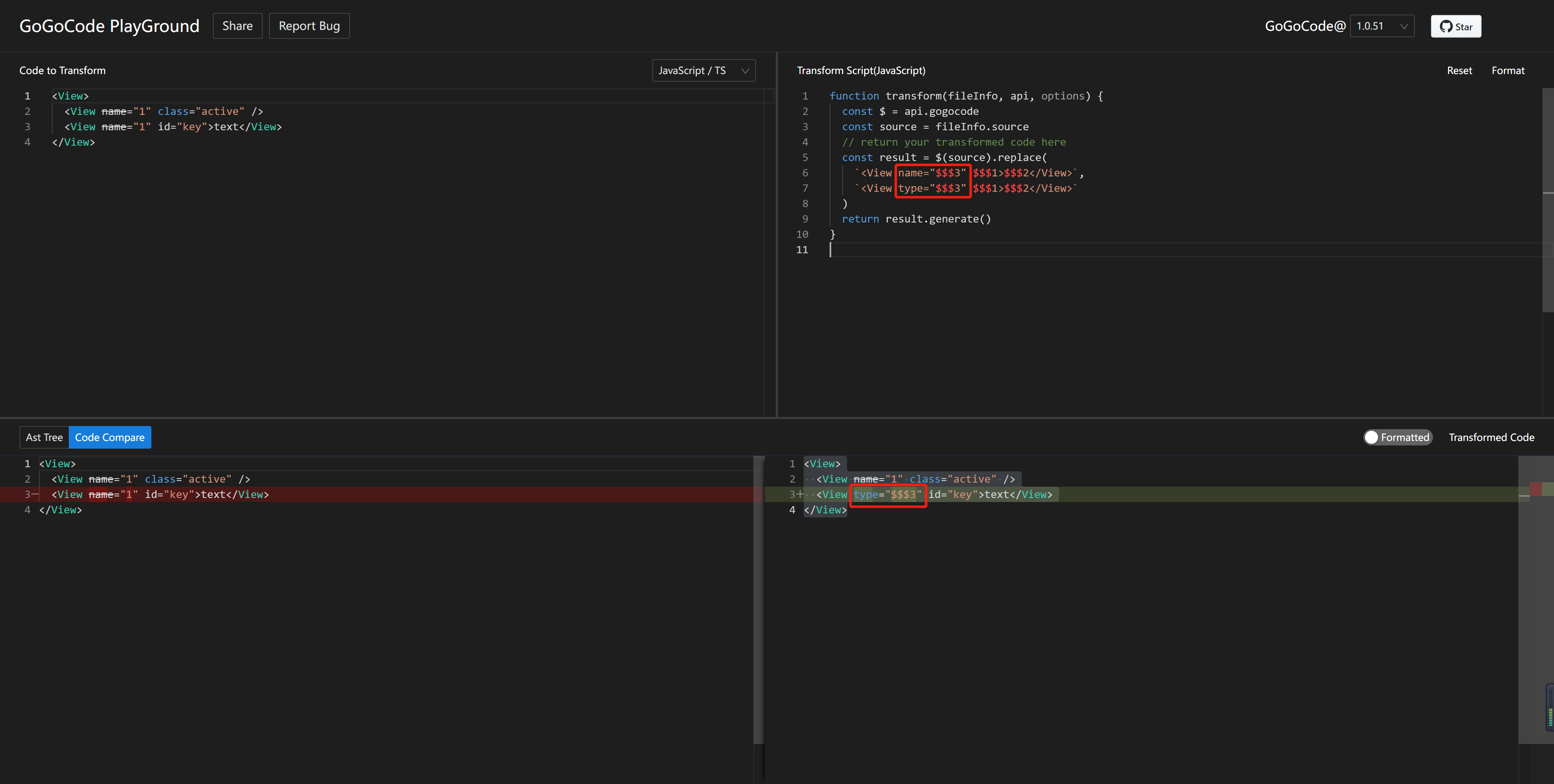
Task: Reset the transform script
Action: pyautogui.click(x=1459, y=70)
